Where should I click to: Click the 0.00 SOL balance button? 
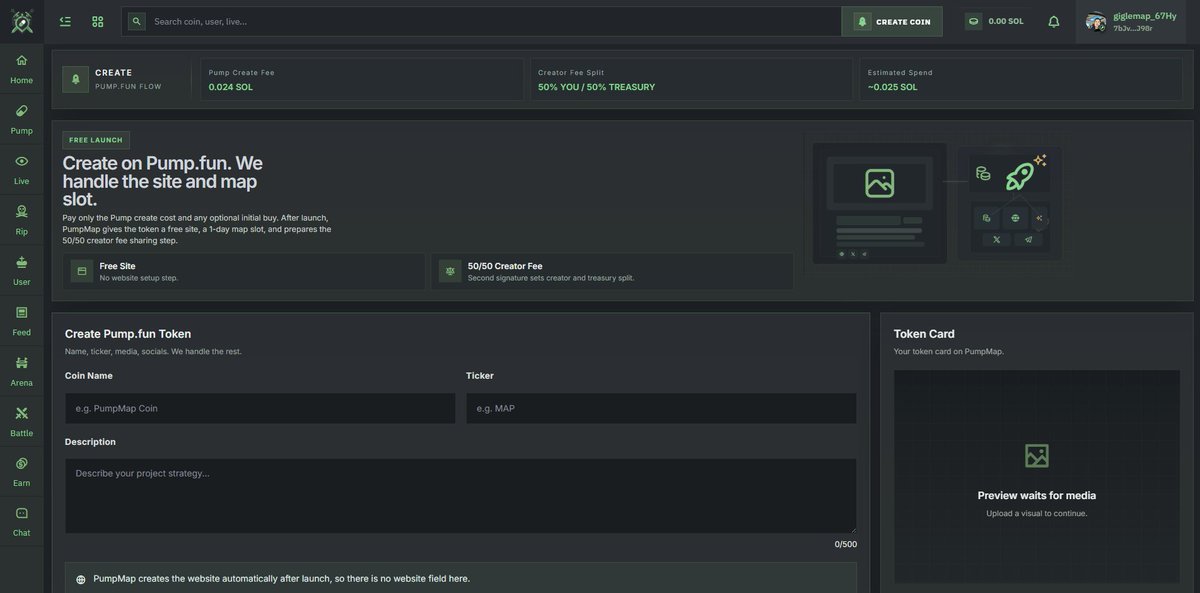point(995,21)
